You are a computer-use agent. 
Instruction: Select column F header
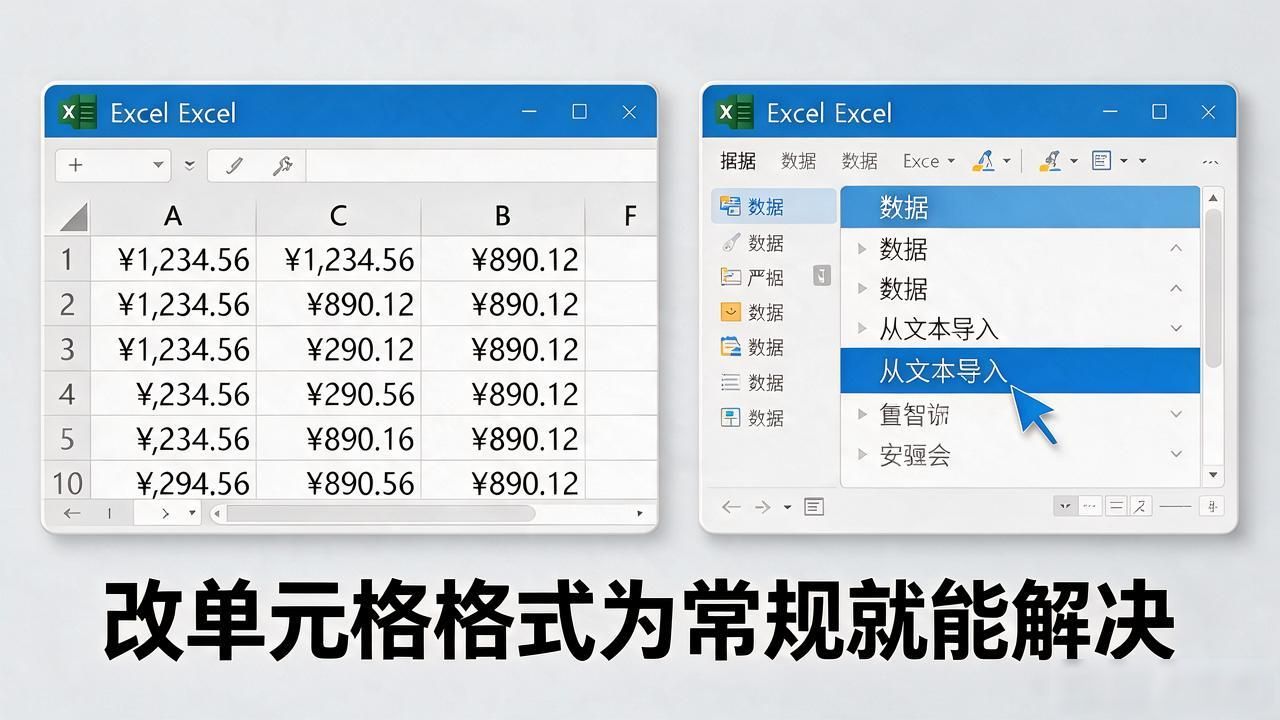(621, 216)
